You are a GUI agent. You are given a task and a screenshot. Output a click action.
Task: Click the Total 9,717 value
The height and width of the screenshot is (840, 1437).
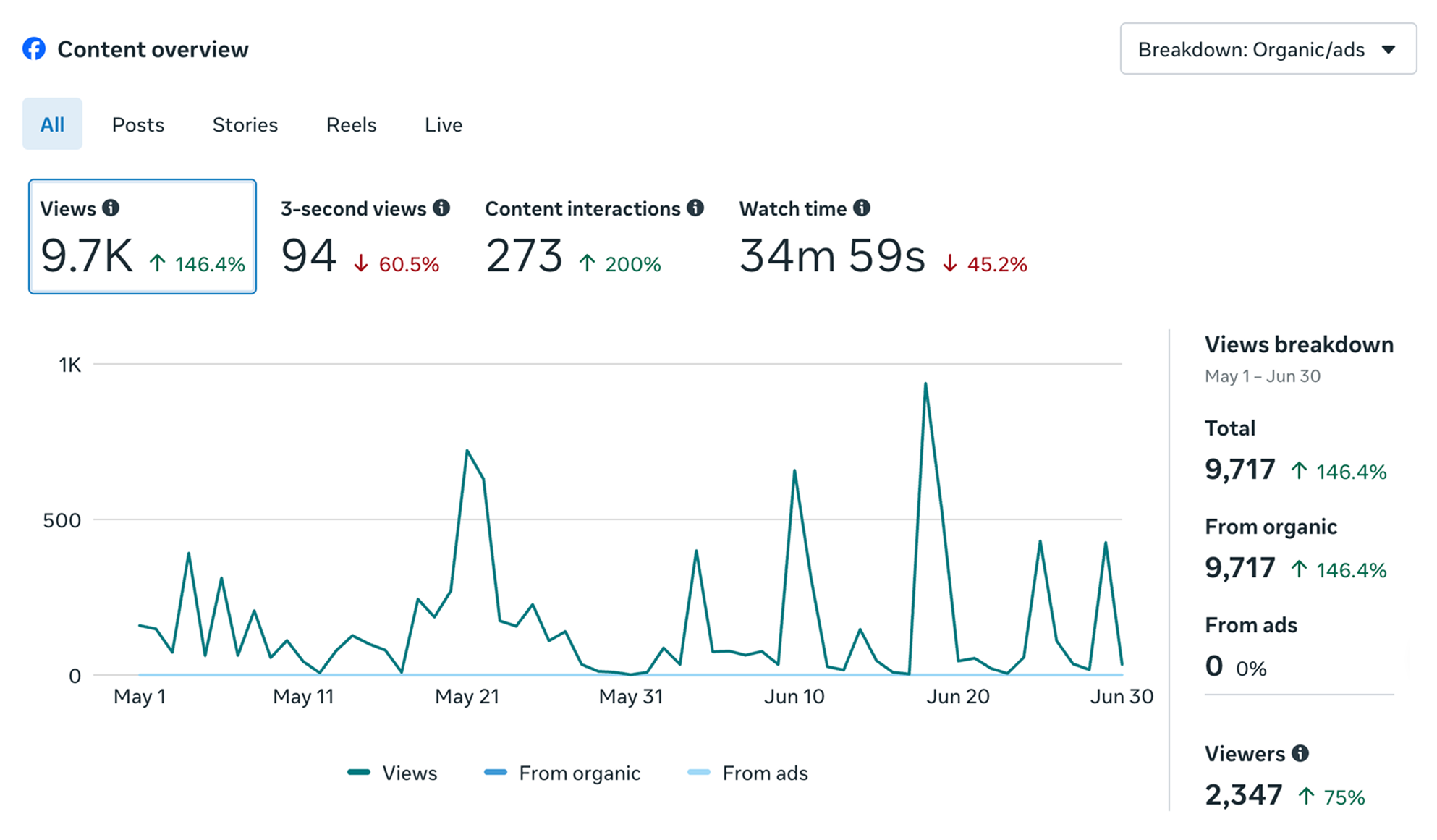[x=1239, y=470]
